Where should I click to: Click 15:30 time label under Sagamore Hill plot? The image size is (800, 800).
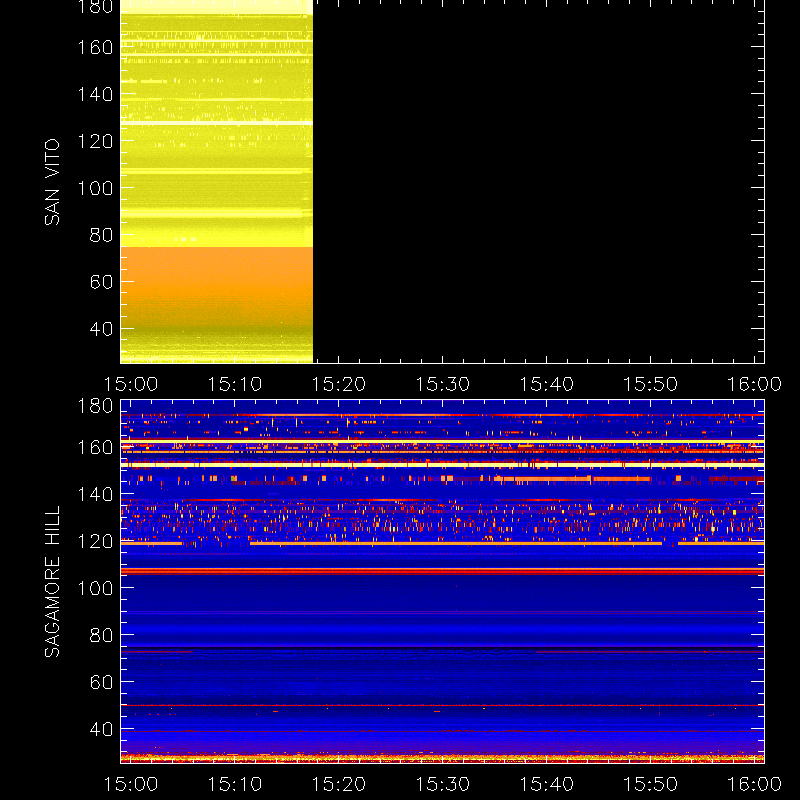point(442,784)
